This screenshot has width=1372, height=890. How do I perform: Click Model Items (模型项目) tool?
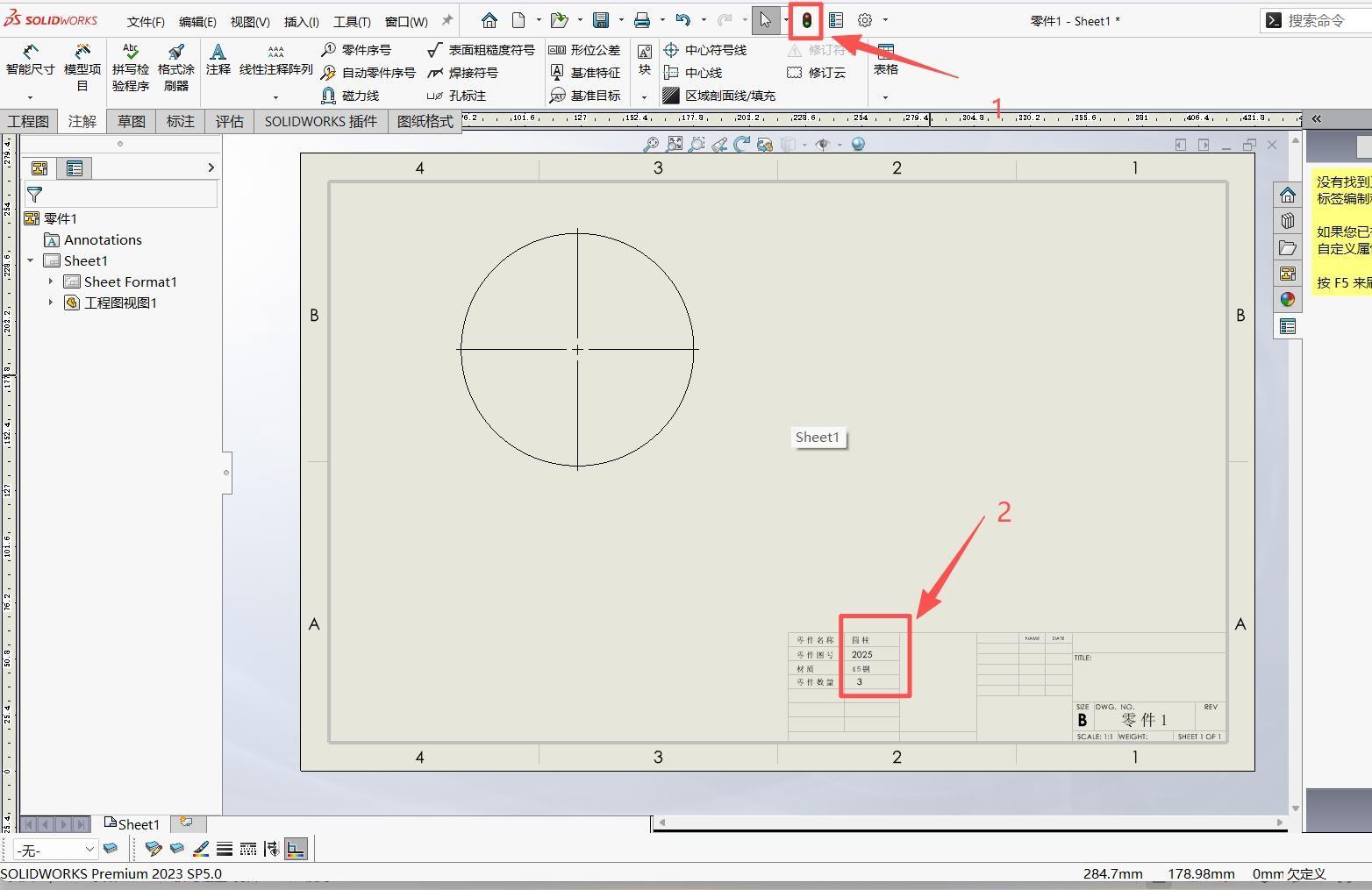[82, 68]
